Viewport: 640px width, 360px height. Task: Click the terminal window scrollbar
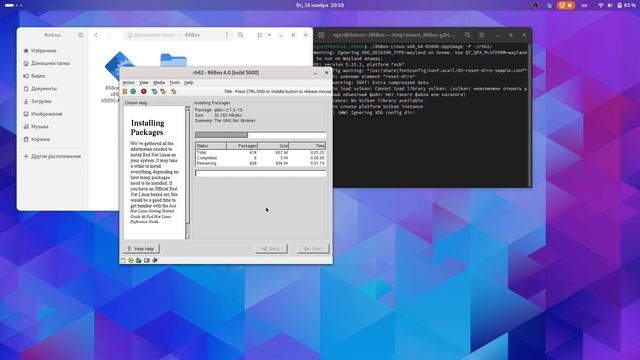530,115
